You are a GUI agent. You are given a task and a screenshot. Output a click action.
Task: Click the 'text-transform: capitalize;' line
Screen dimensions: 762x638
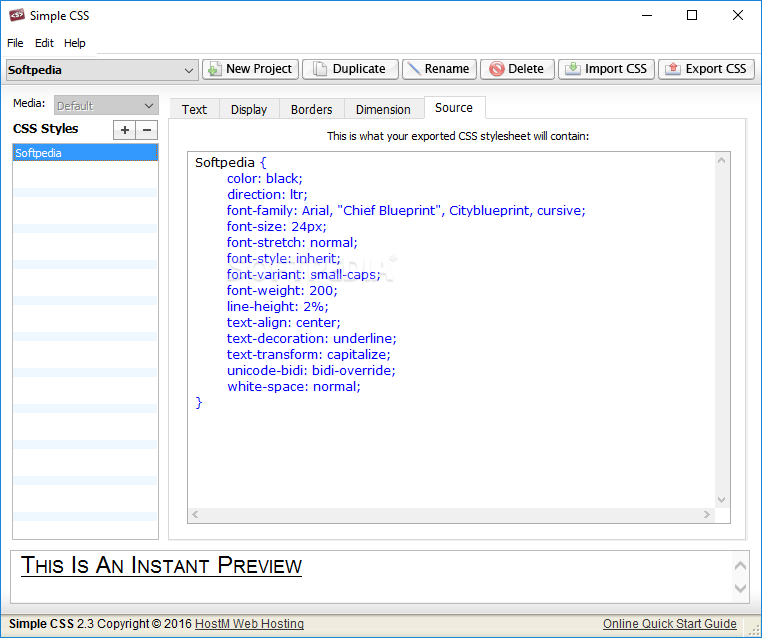309,355
